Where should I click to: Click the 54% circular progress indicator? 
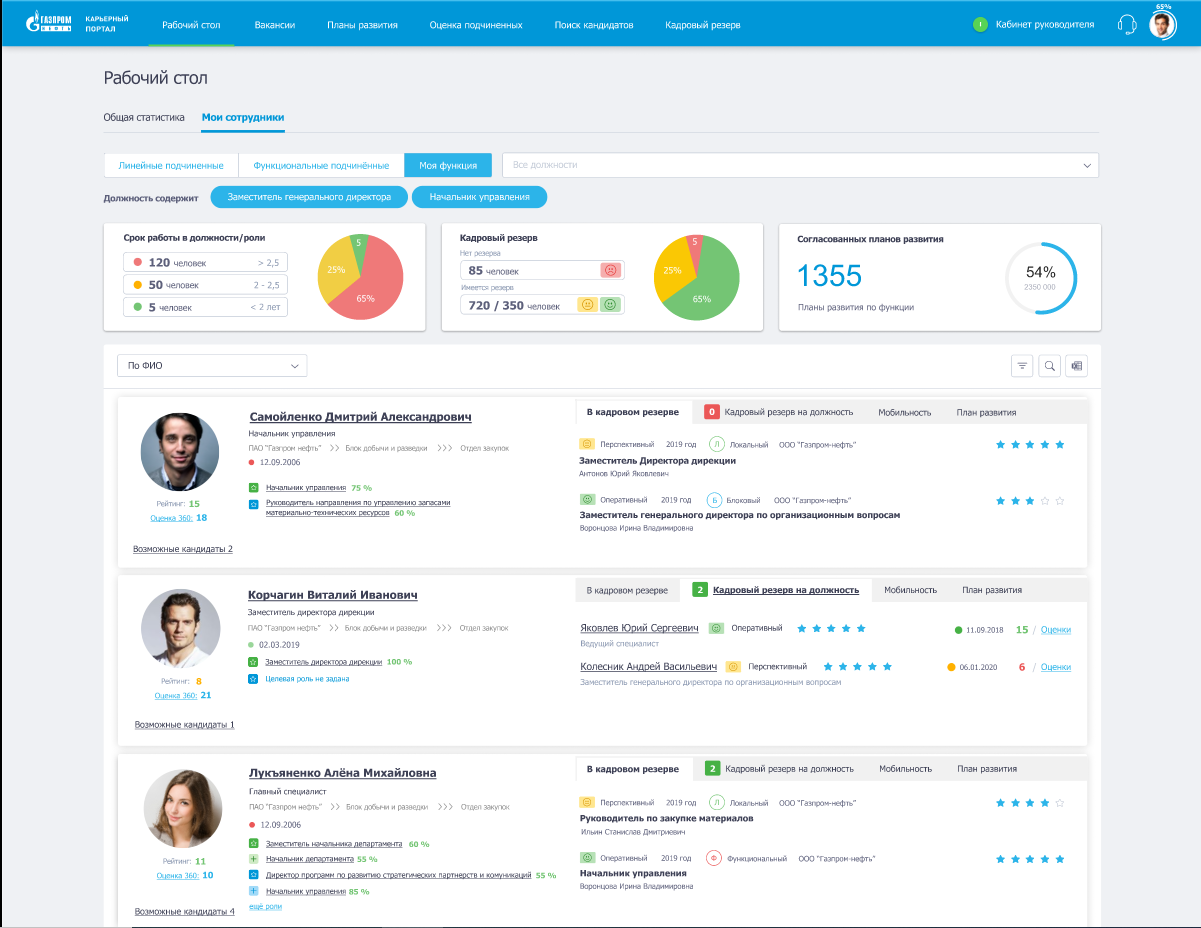(x=1040, y=277)
